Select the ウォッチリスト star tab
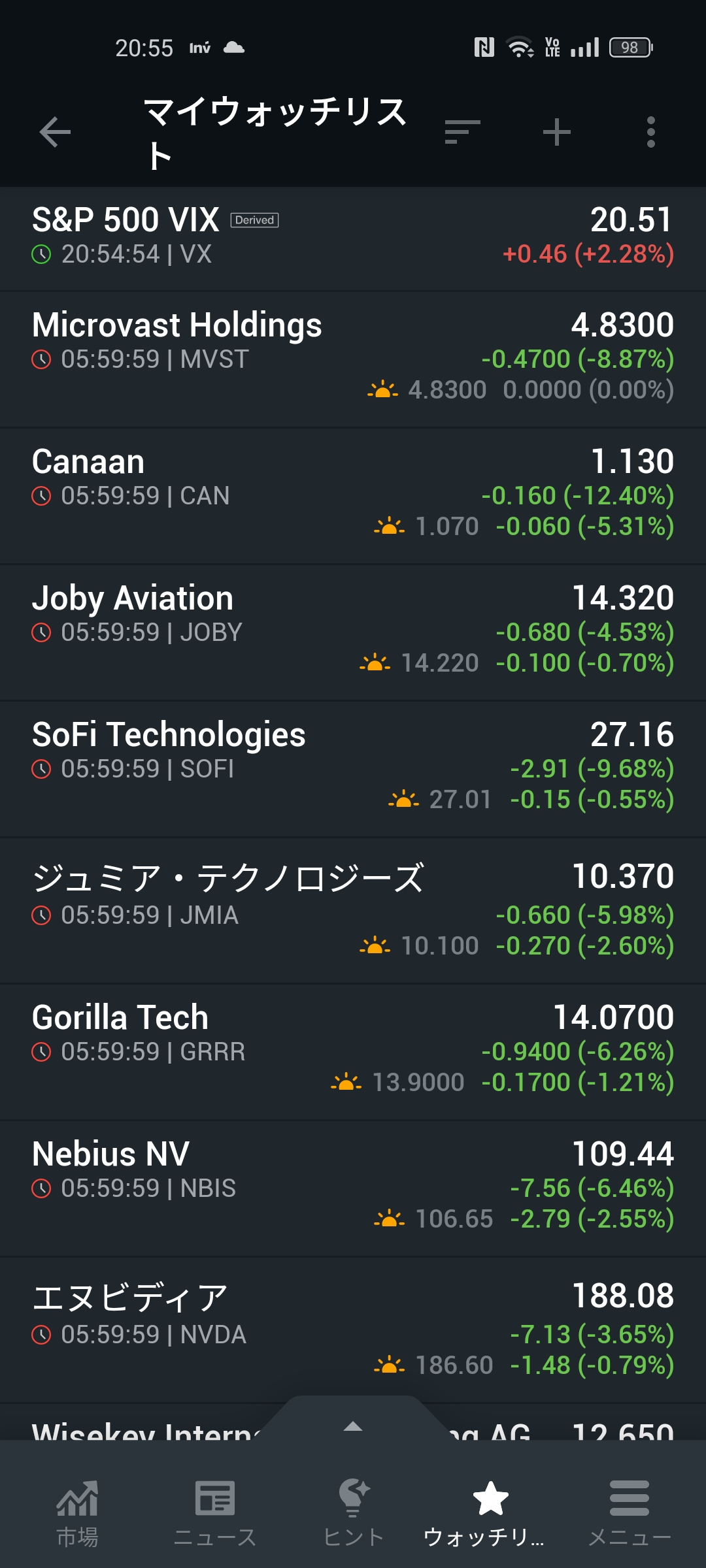The image size is (706, 1568). tap(490, 1511)
